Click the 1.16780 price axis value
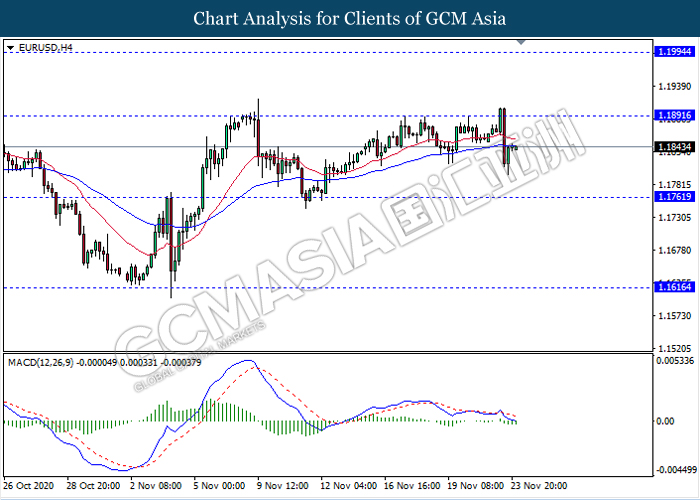The height and width of the screenshot is (500, 700). (675, 250)
